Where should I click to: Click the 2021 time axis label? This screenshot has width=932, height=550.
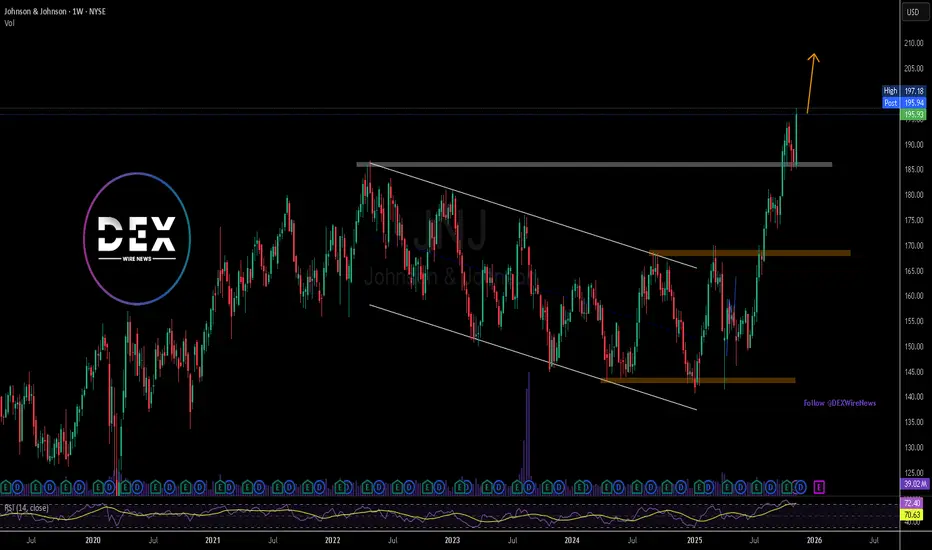[x=213, y=540]
